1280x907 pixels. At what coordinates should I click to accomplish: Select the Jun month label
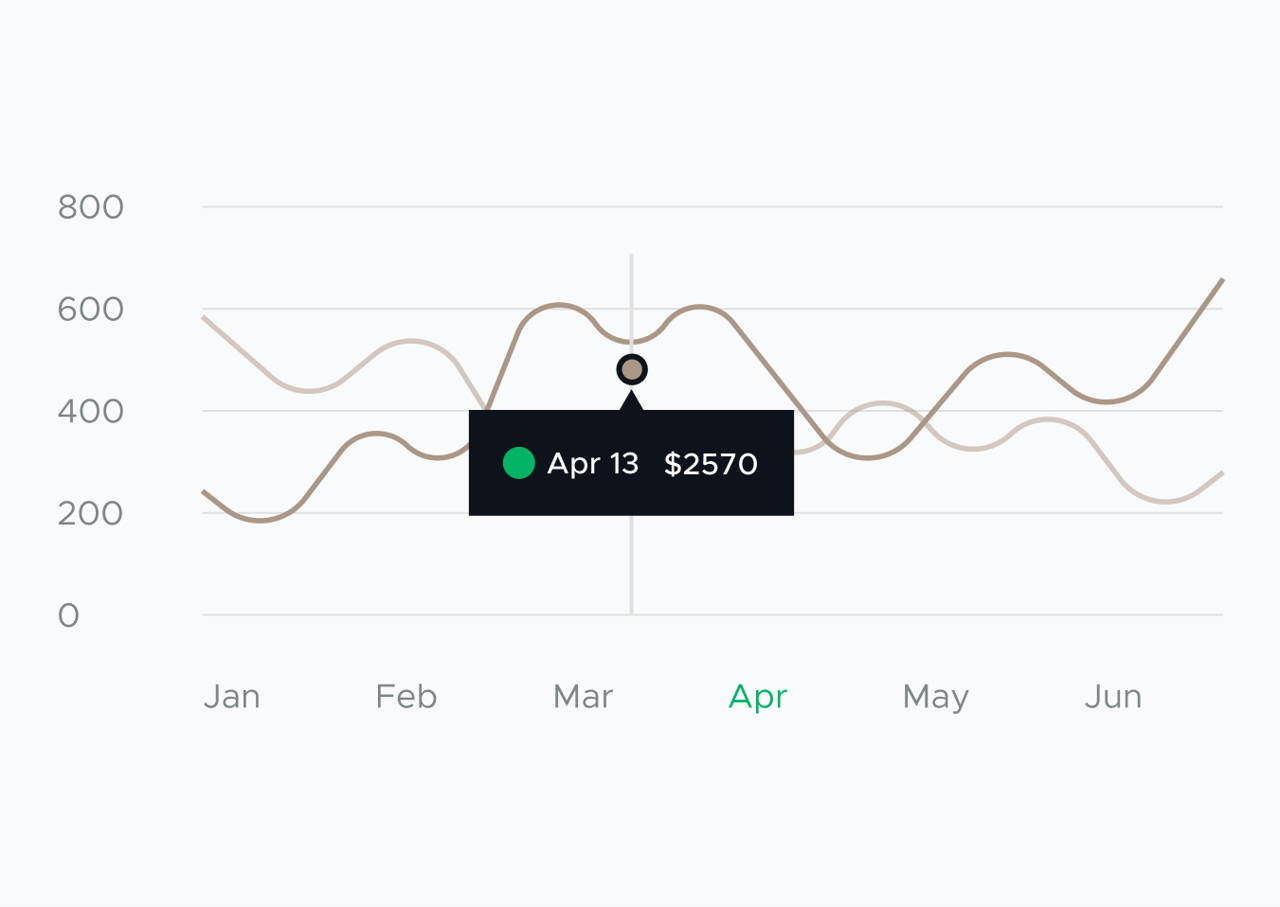1113,696
